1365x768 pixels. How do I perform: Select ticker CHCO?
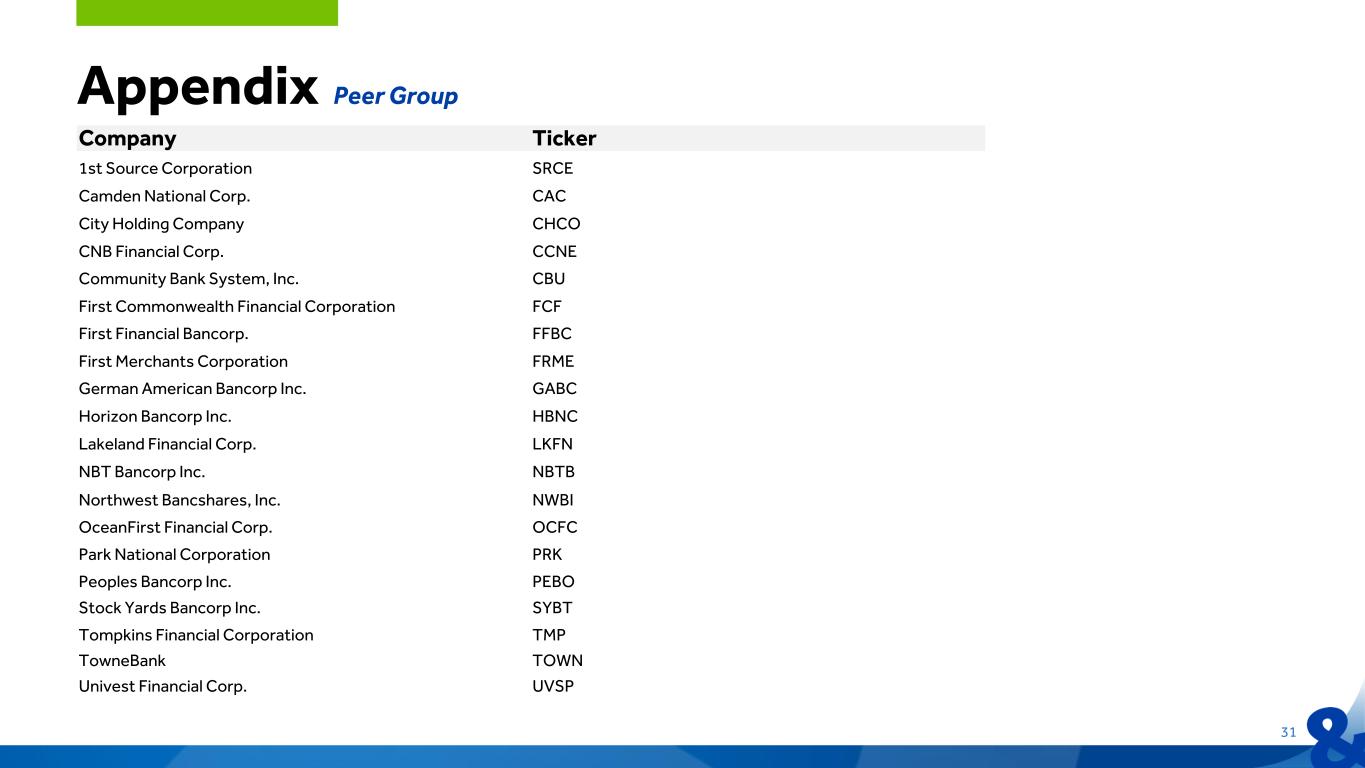click(x=556, y=224)
